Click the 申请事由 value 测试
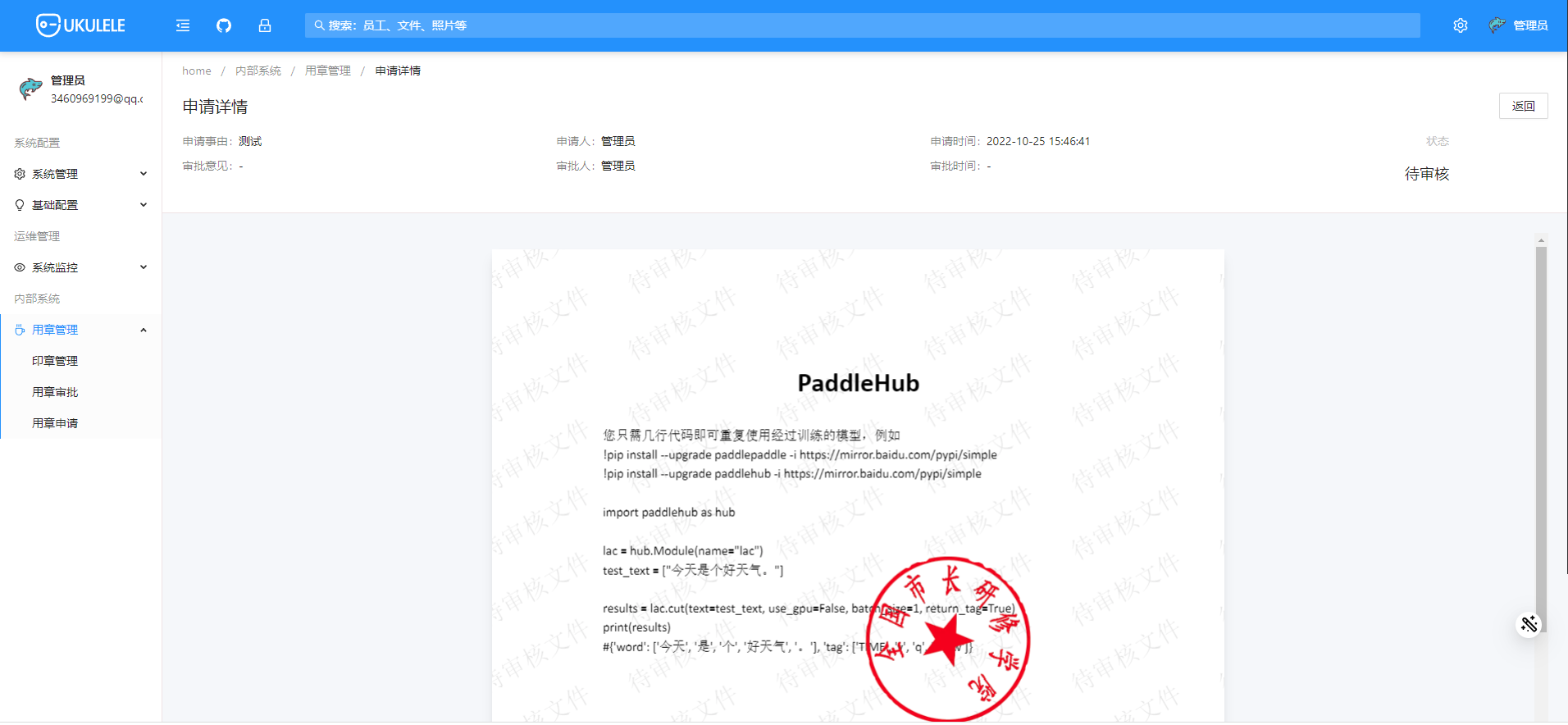This screenshot has width=1568, height=725. click(250, 141)
